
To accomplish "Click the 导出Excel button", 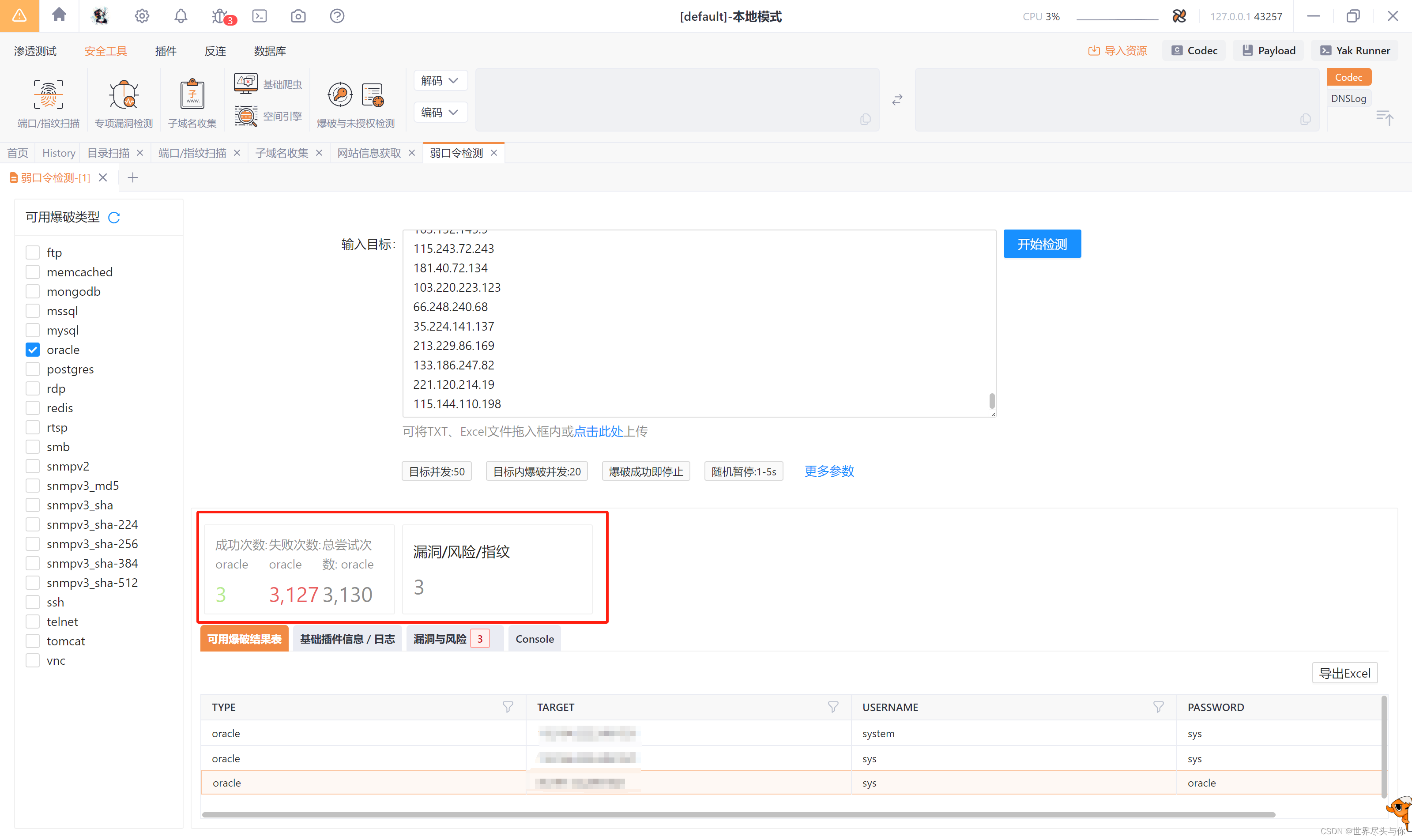I will point(1344,673).
